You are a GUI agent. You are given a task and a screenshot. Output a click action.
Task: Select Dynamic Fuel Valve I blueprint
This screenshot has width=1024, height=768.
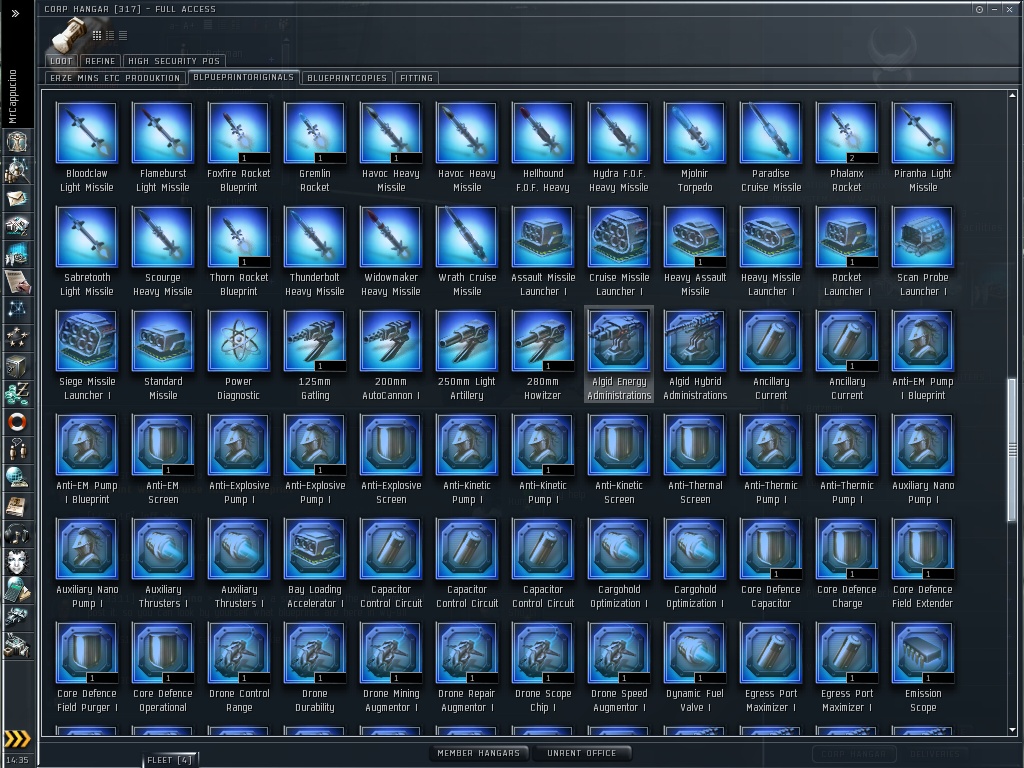pyautogui.click(x=695, y=668)
